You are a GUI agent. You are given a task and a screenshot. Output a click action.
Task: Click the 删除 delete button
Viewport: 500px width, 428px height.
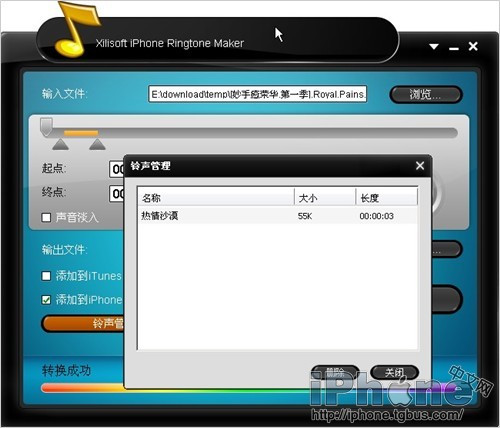tap(335, 373)
